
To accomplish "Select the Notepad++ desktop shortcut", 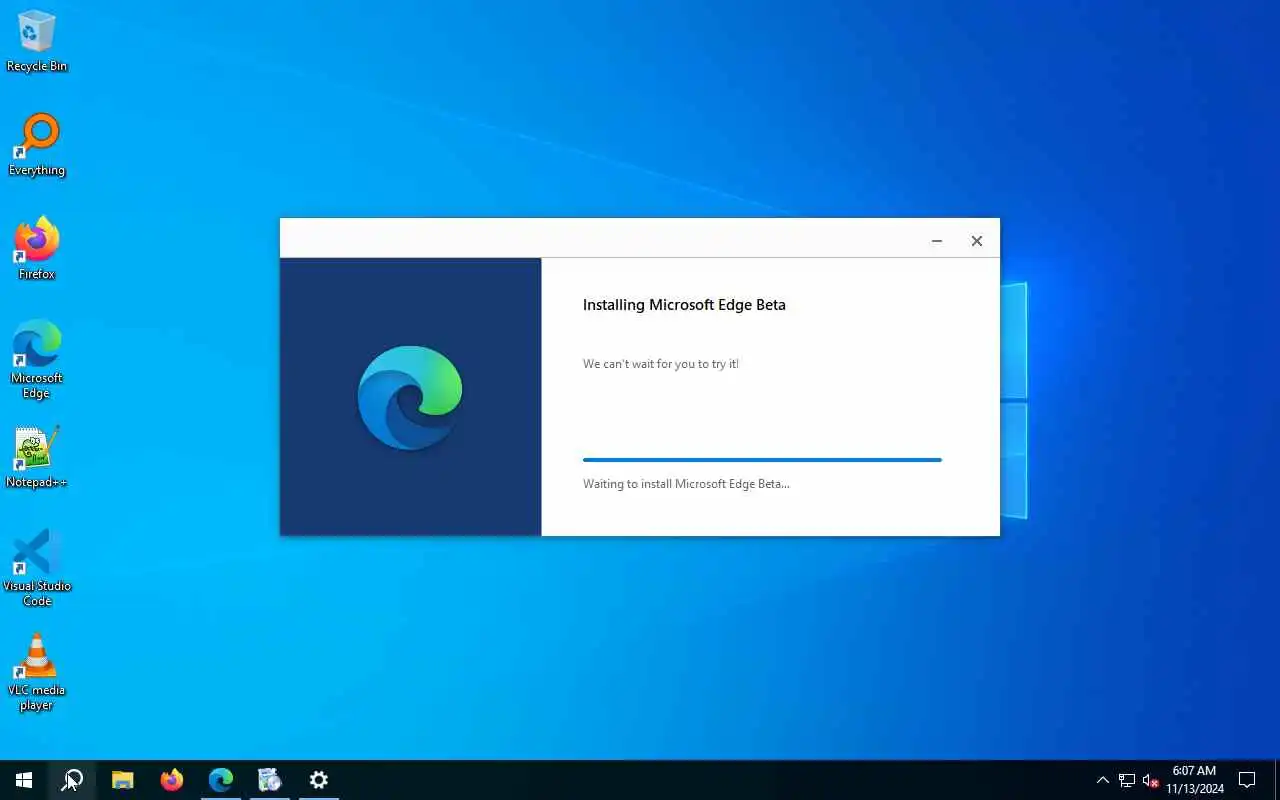I will [x=37, y=458].
